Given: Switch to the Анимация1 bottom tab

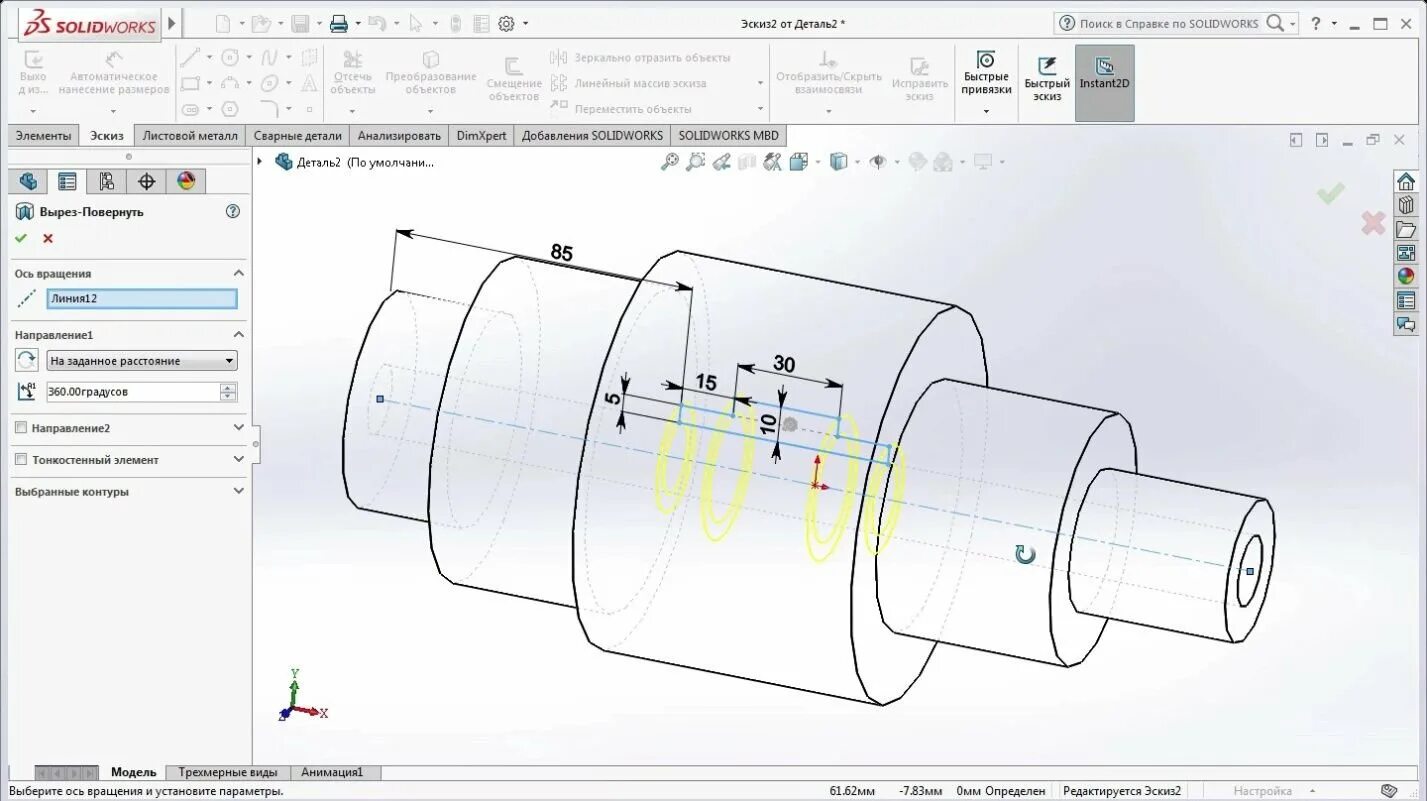Looking at the screenshot, I should (x=332, y=772).
